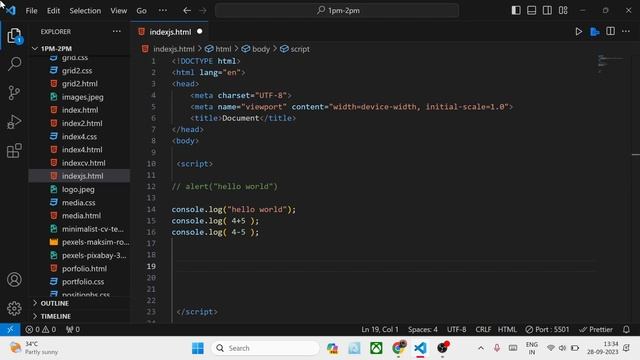Open the Edit menu
The height and width of the screenshot is (360, 640).
(x=53, y=11)
